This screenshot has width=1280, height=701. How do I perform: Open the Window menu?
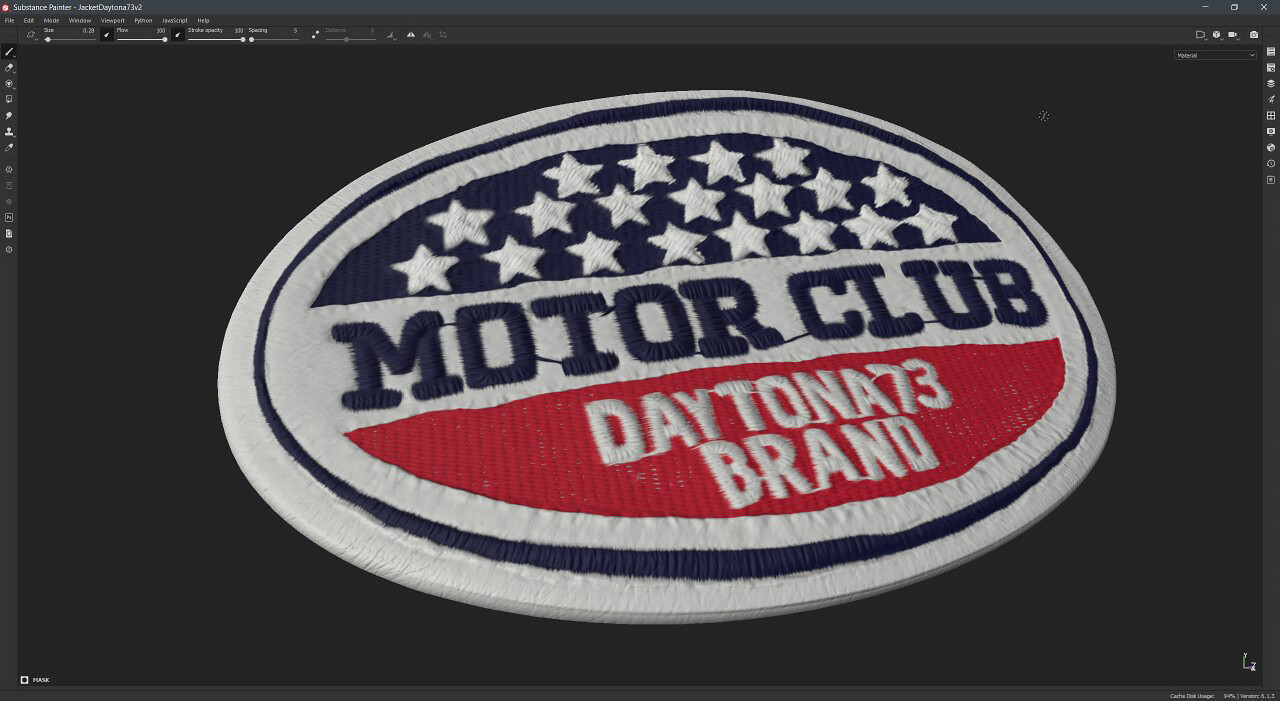click(80, 20)
